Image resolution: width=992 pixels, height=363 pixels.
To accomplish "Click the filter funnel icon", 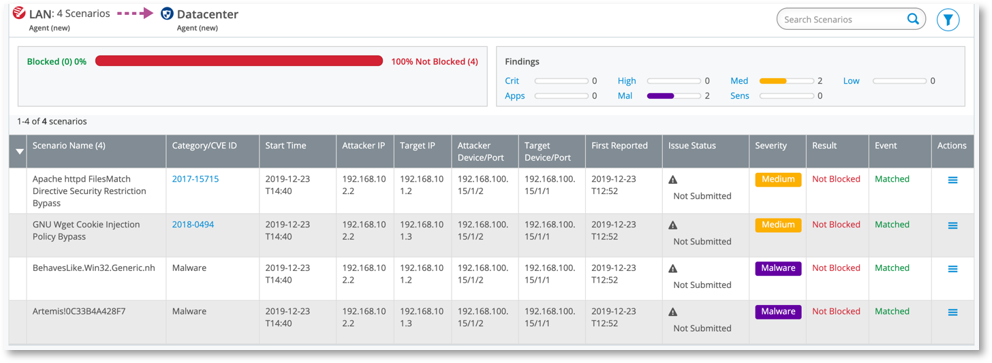I will (x=947, y=20).
